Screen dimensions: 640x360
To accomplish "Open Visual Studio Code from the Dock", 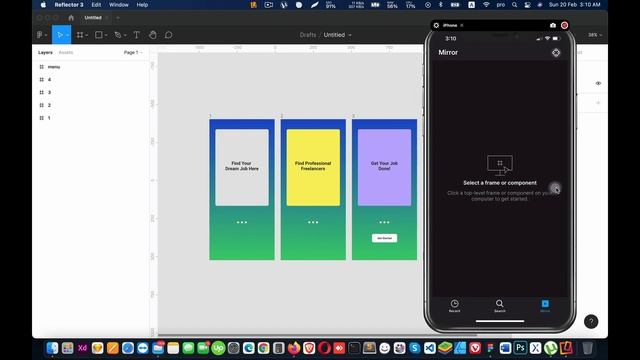I will click(x=429, y=348).
